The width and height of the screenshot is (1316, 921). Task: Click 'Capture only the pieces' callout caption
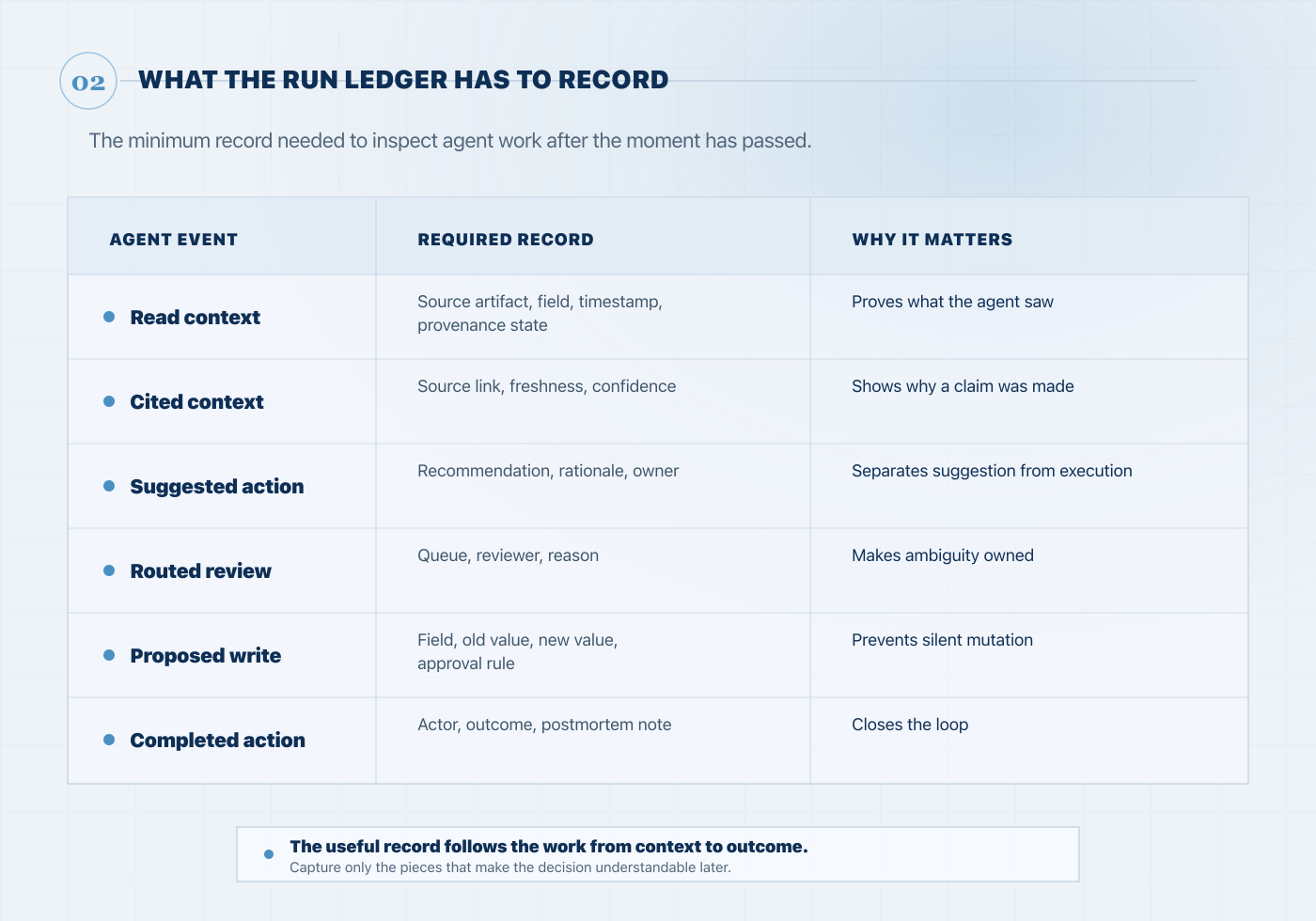point(510,867)
